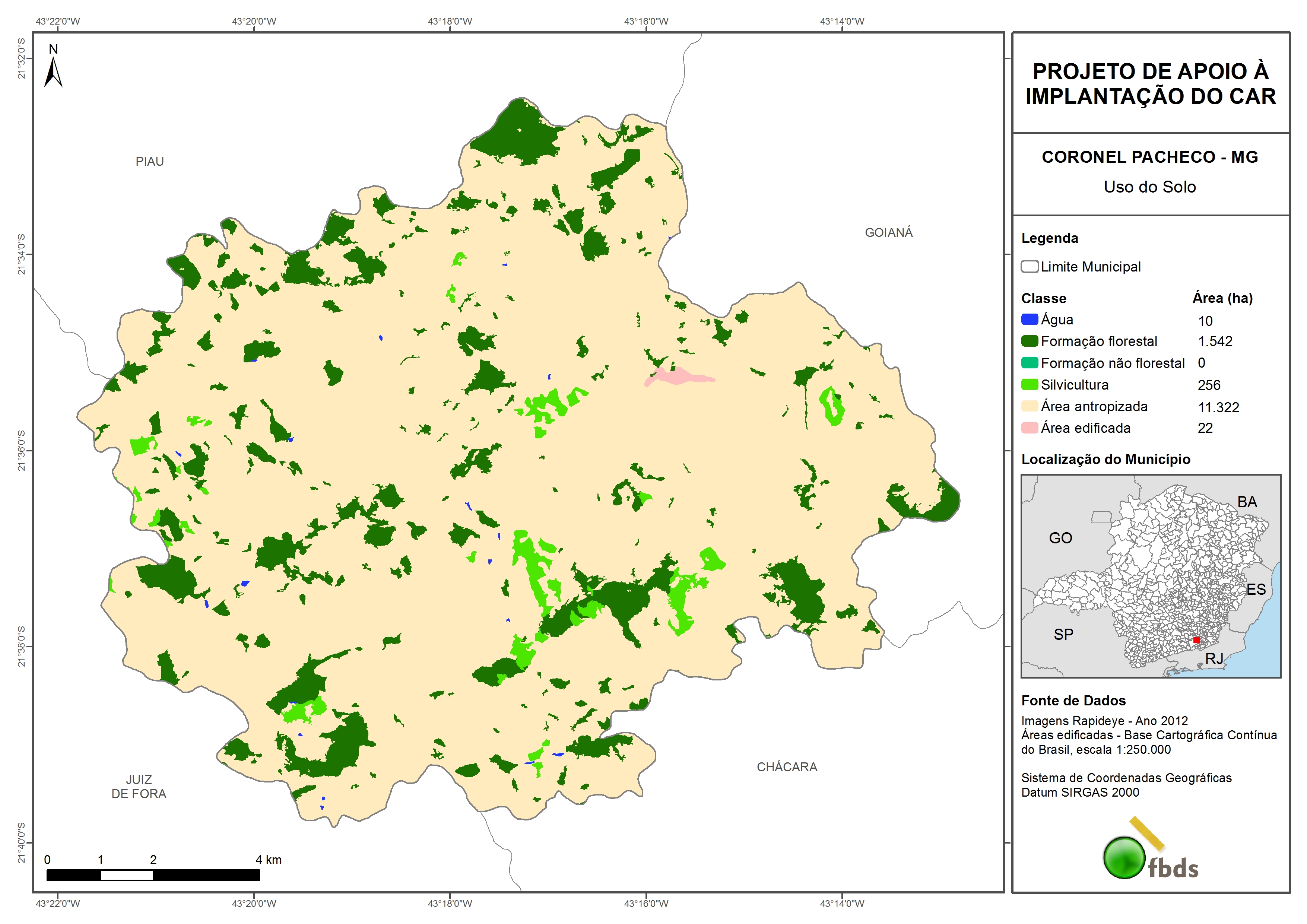
Task: Click the CHÁCARA neighbor label
Action: pos(787,767)
